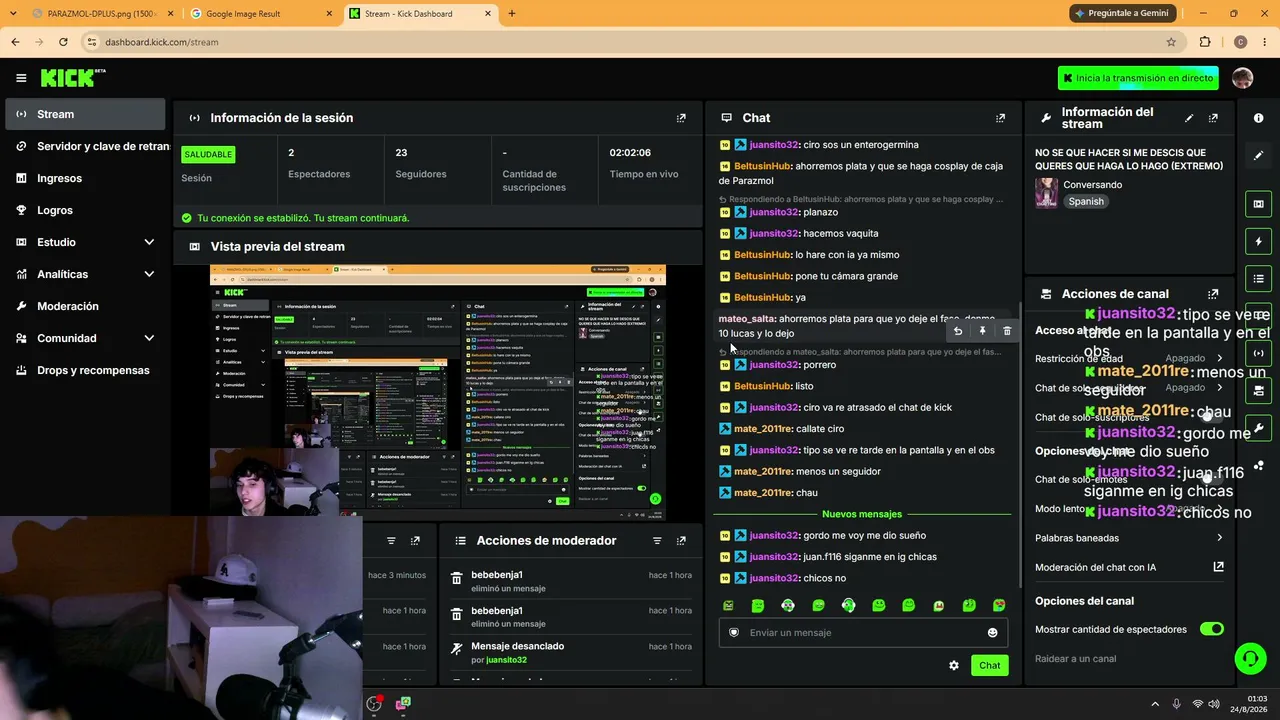
Task: Expand the Estudio sidebar section
Action: pos(149,242)
